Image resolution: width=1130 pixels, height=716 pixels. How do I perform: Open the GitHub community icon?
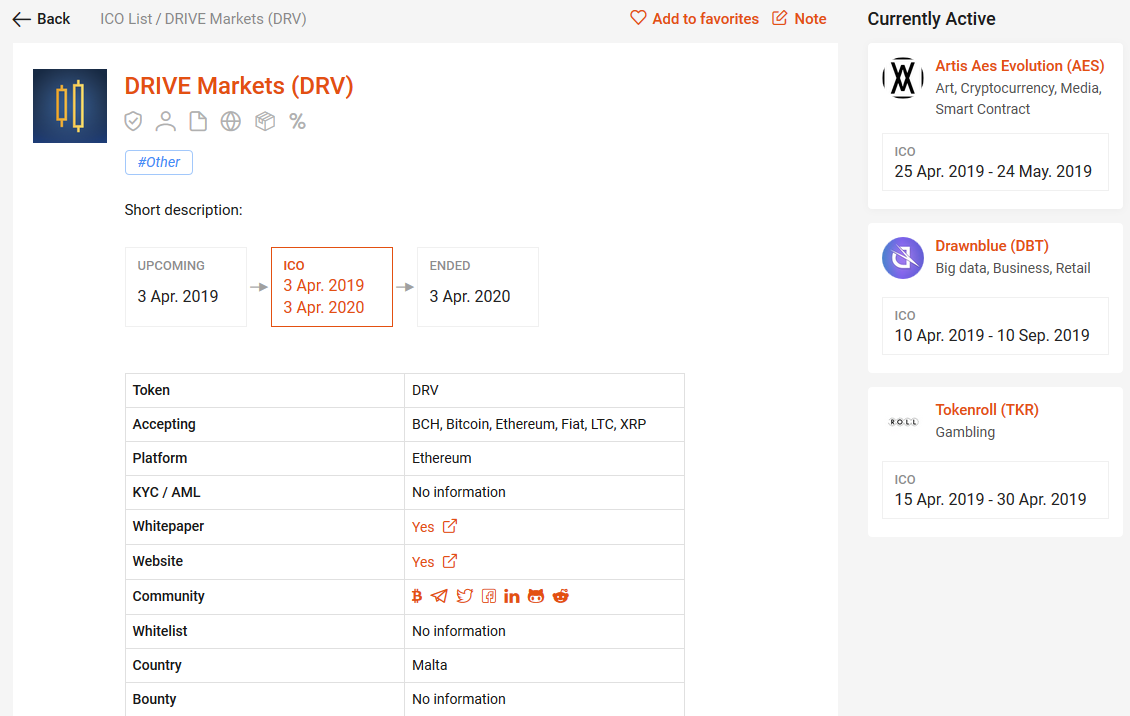click(x=536, y=596)
